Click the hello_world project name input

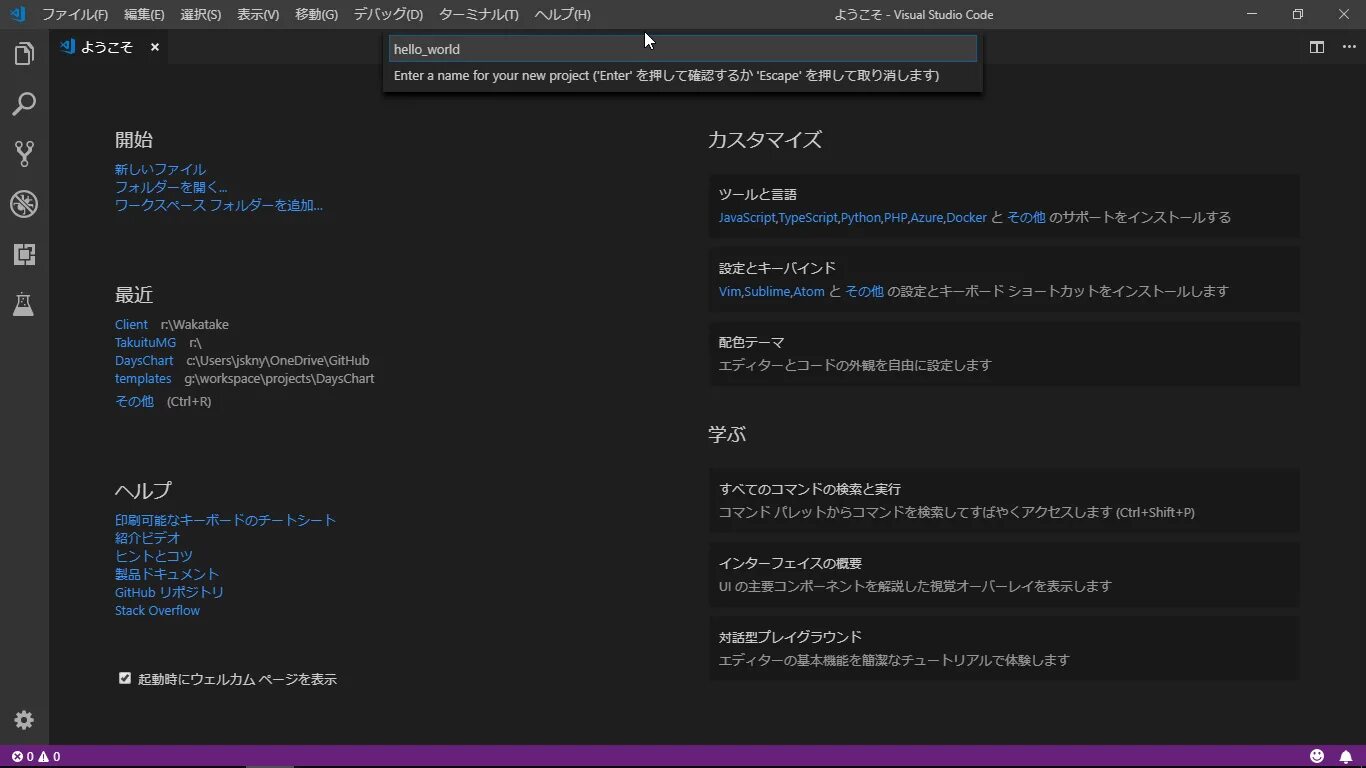683,49
